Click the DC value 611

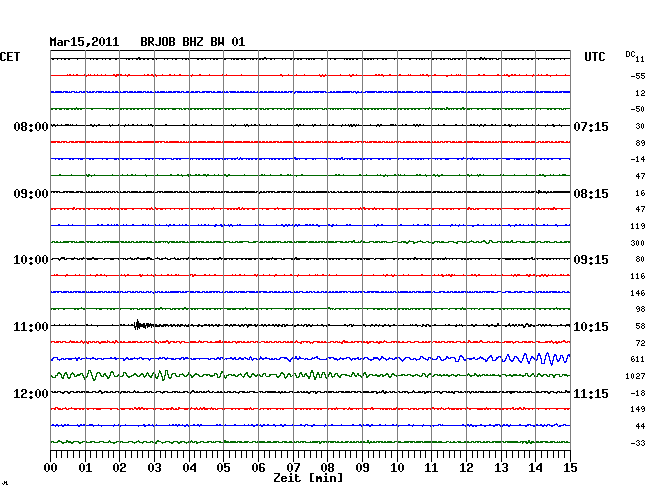point(638,359)
